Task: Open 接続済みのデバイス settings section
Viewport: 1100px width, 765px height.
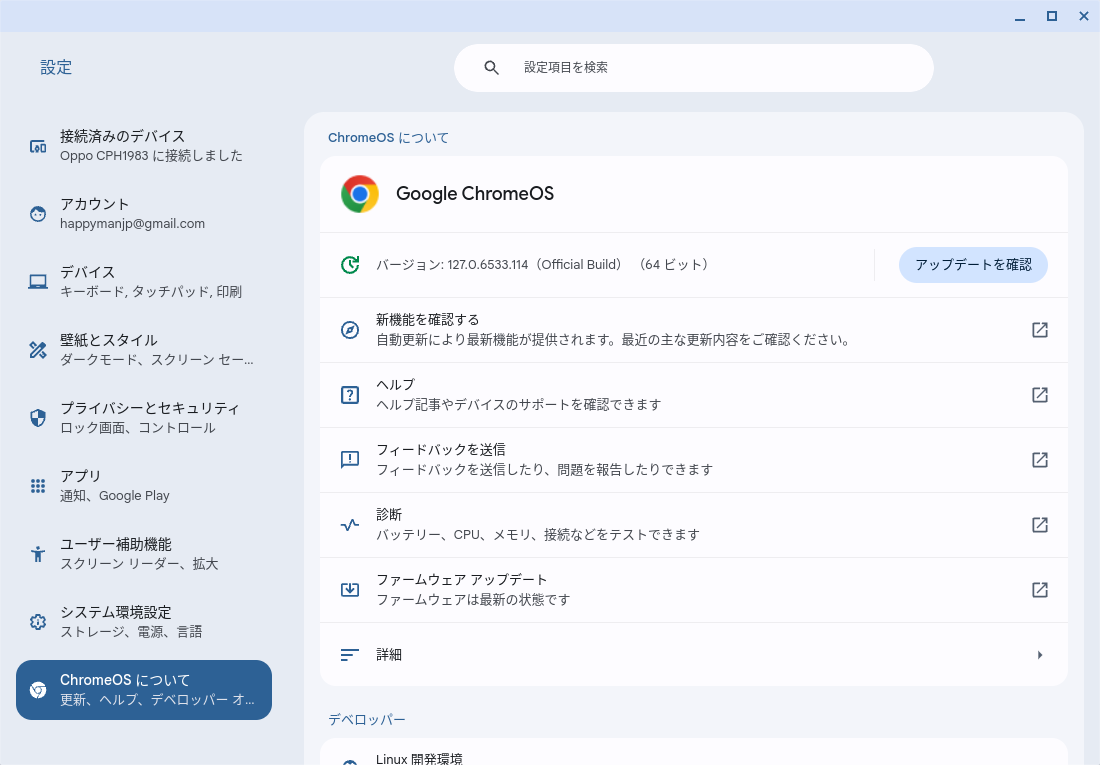Action: (x=144, y=146)
